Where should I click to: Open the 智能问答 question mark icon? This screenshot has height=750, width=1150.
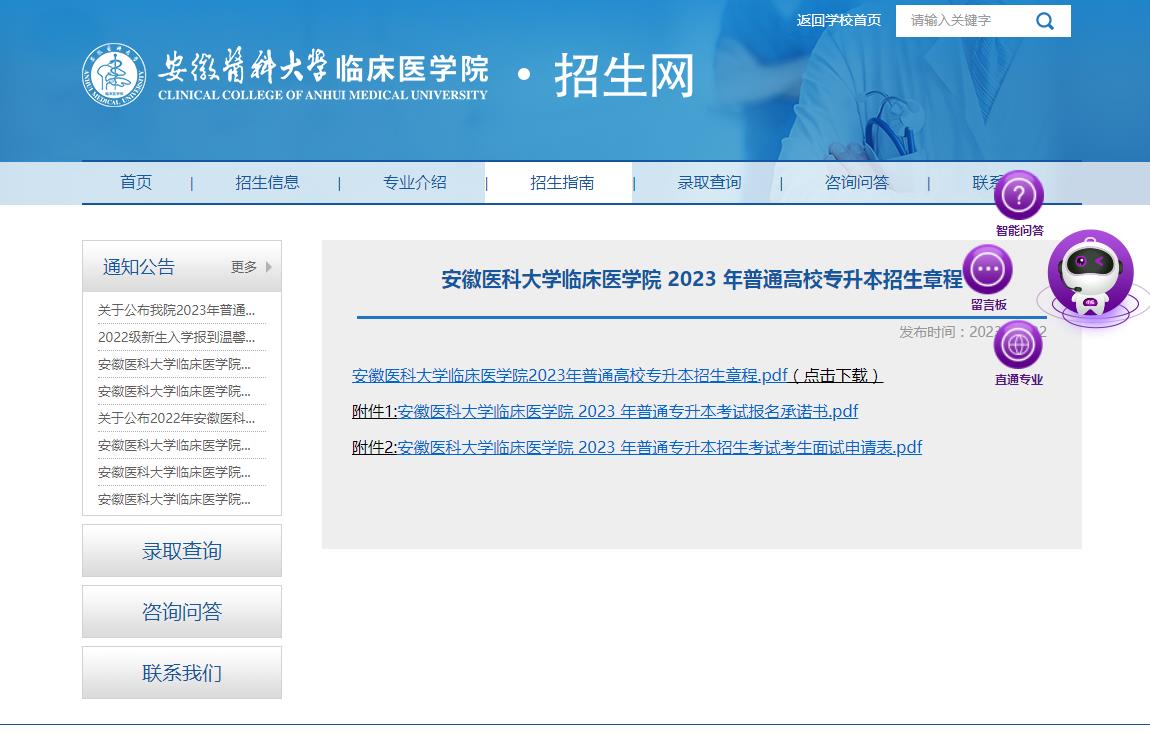point(1019,196)
